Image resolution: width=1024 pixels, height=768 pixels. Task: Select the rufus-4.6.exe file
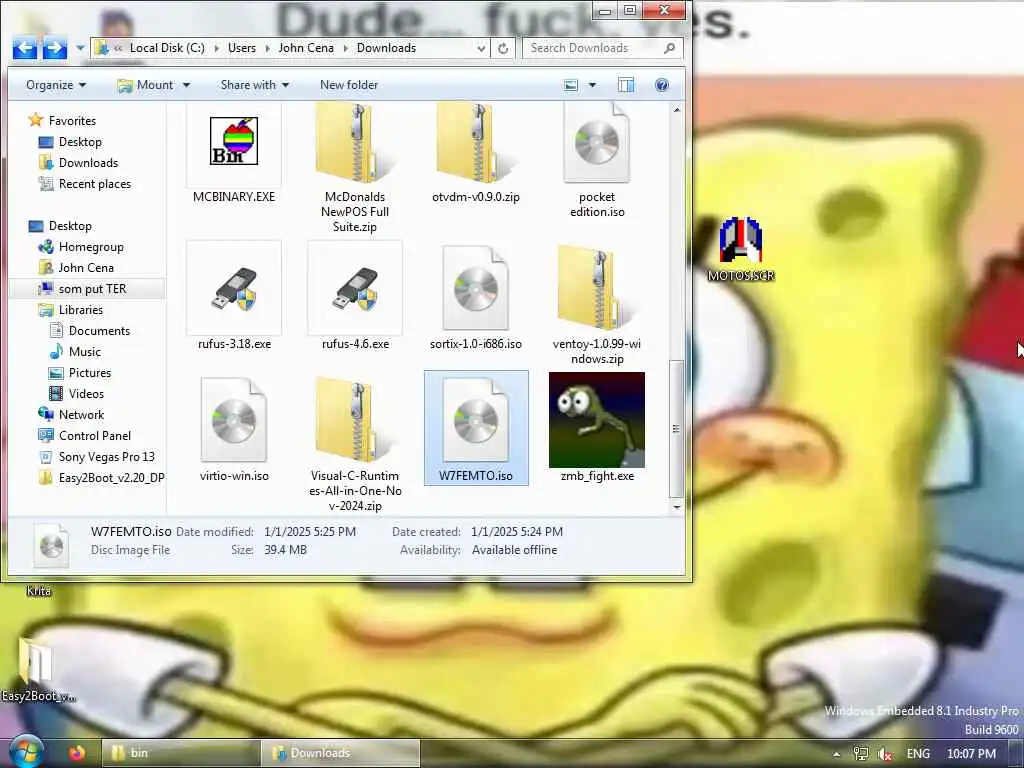click(355, 289)
